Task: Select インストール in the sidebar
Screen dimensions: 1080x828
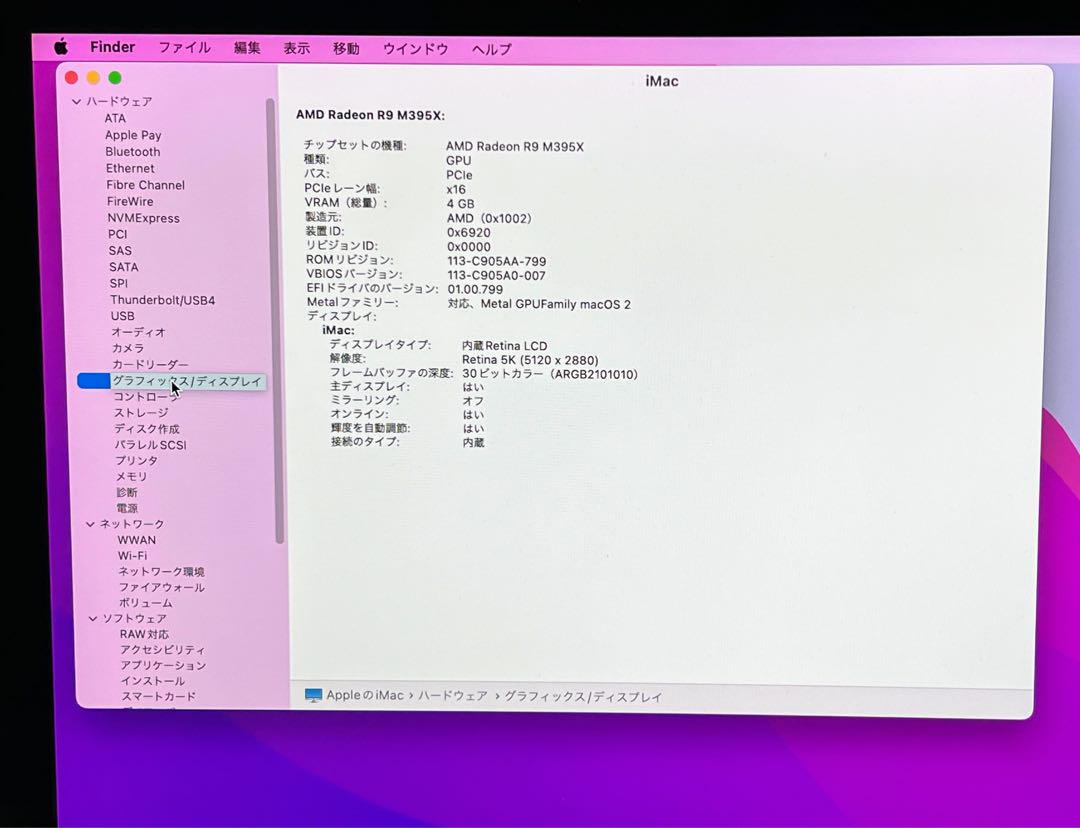Action: point(153,681)
